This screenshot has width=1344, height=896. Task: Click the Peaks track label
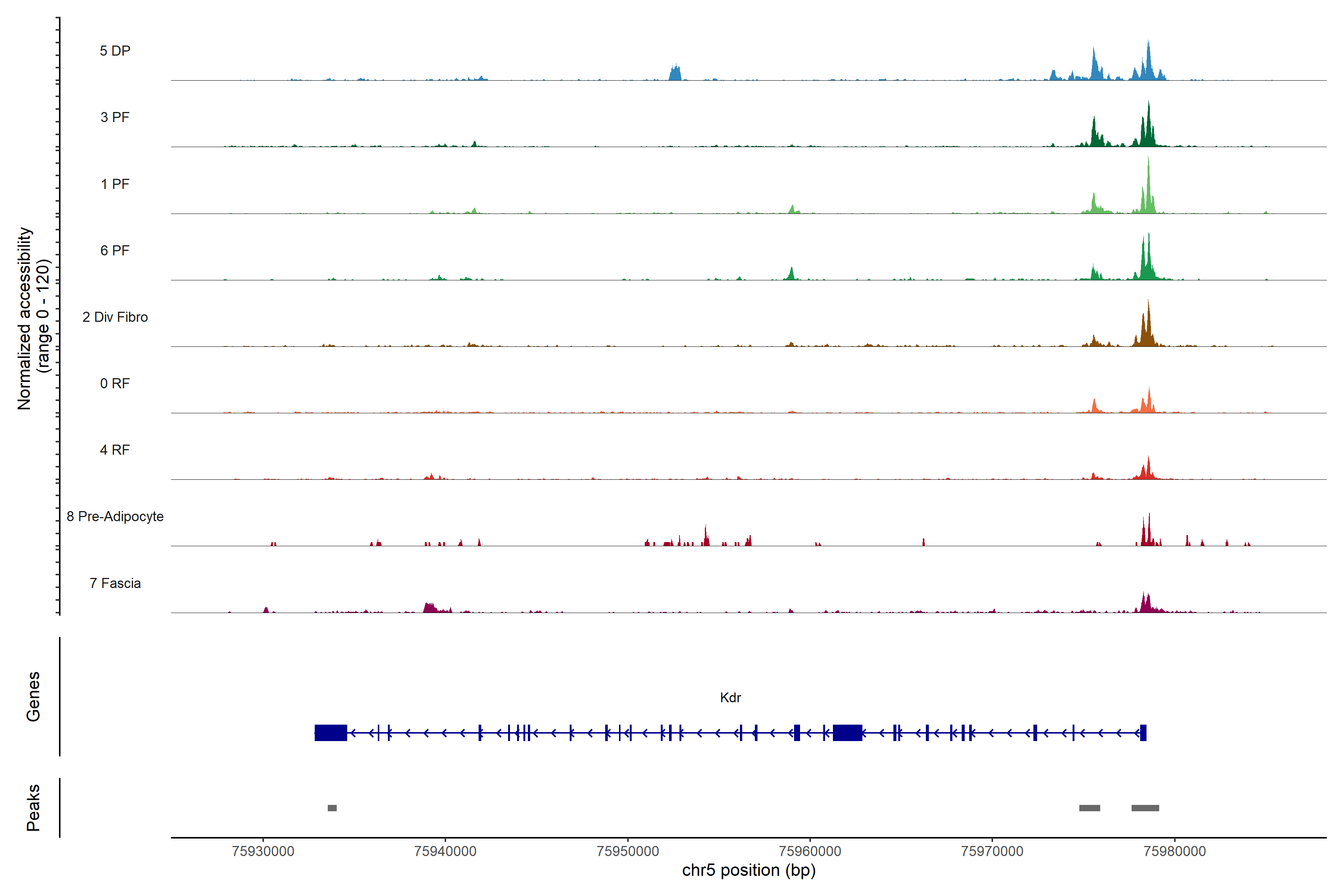(x=33, y=808)
